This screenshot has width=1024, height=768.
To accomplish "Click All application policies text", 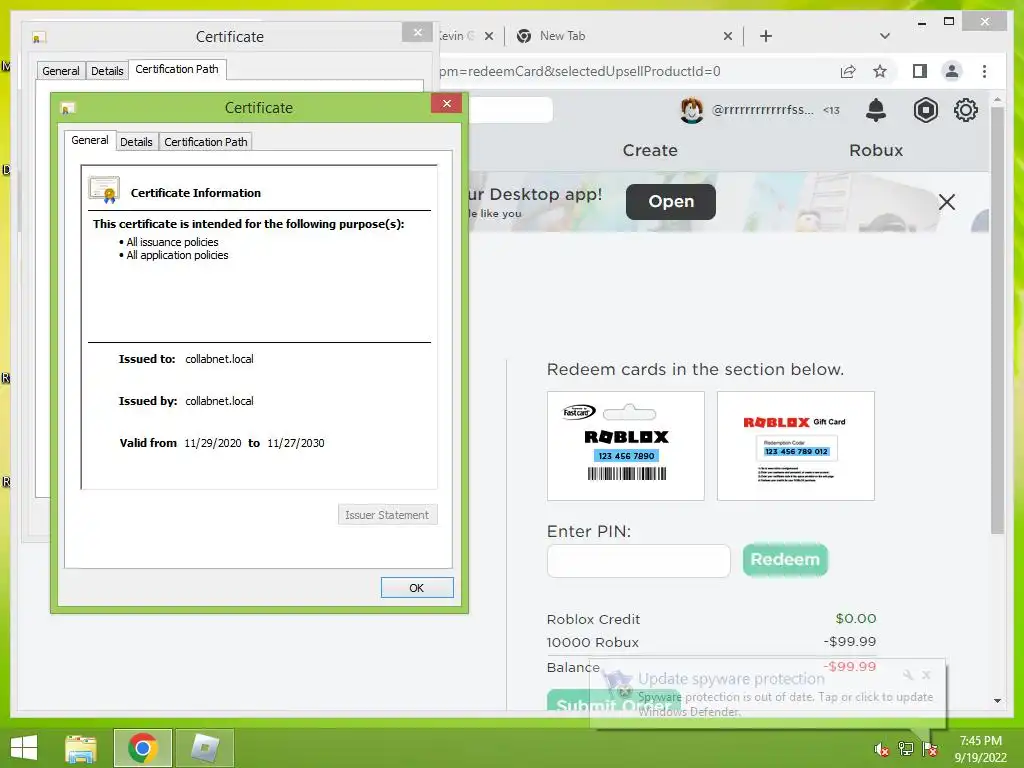I will [178, 255].
